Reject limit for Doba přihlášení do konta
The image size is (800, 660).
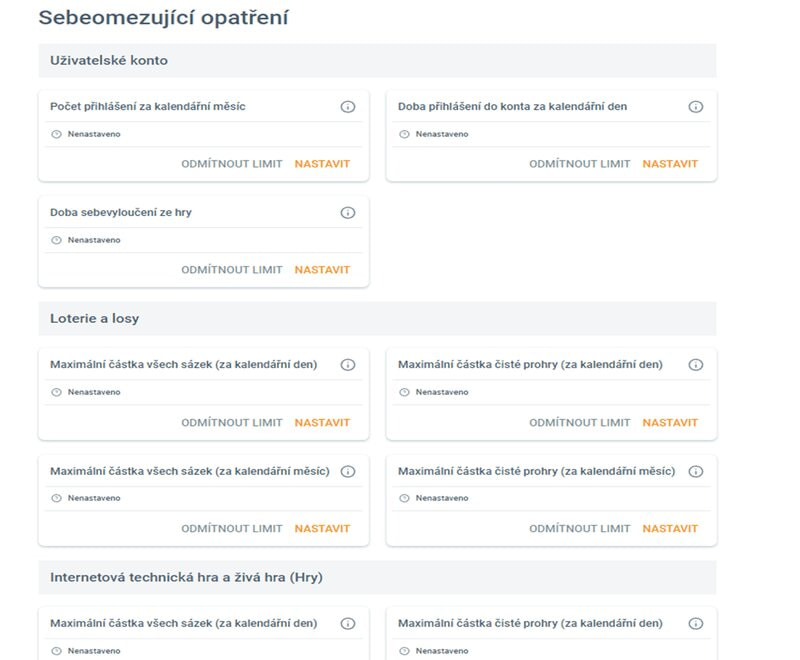point(580,164)
